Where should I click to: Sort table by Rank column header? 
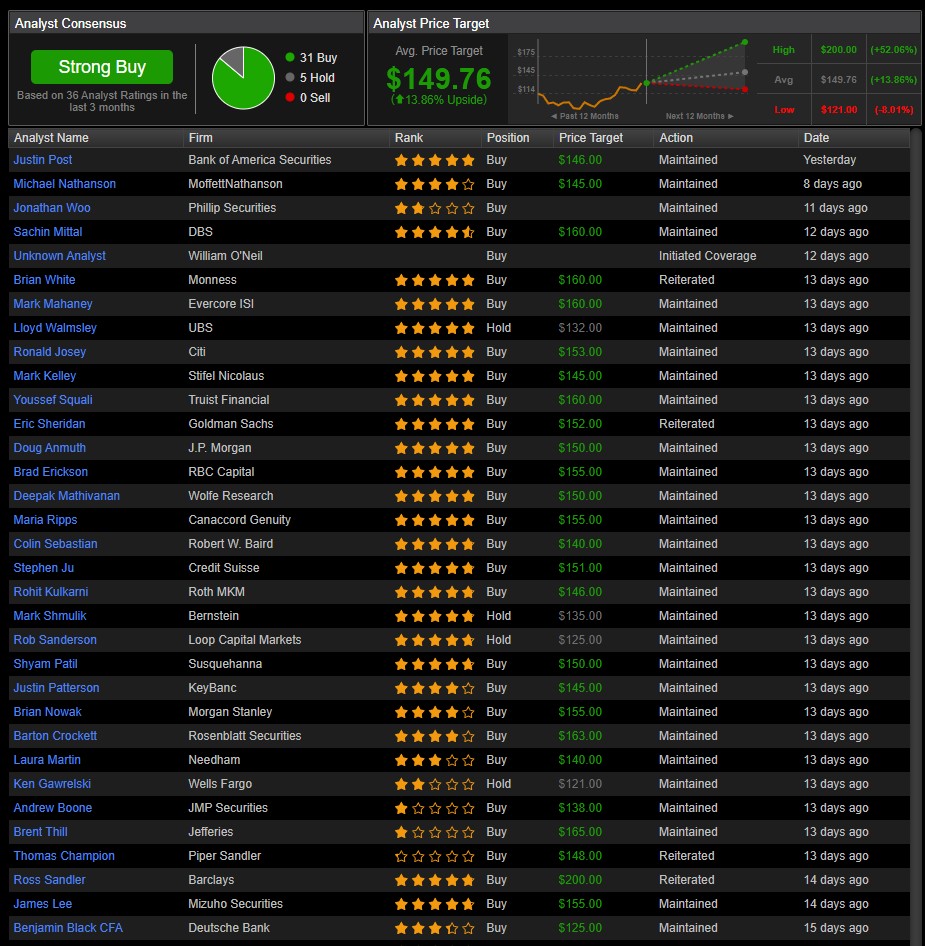408,138
